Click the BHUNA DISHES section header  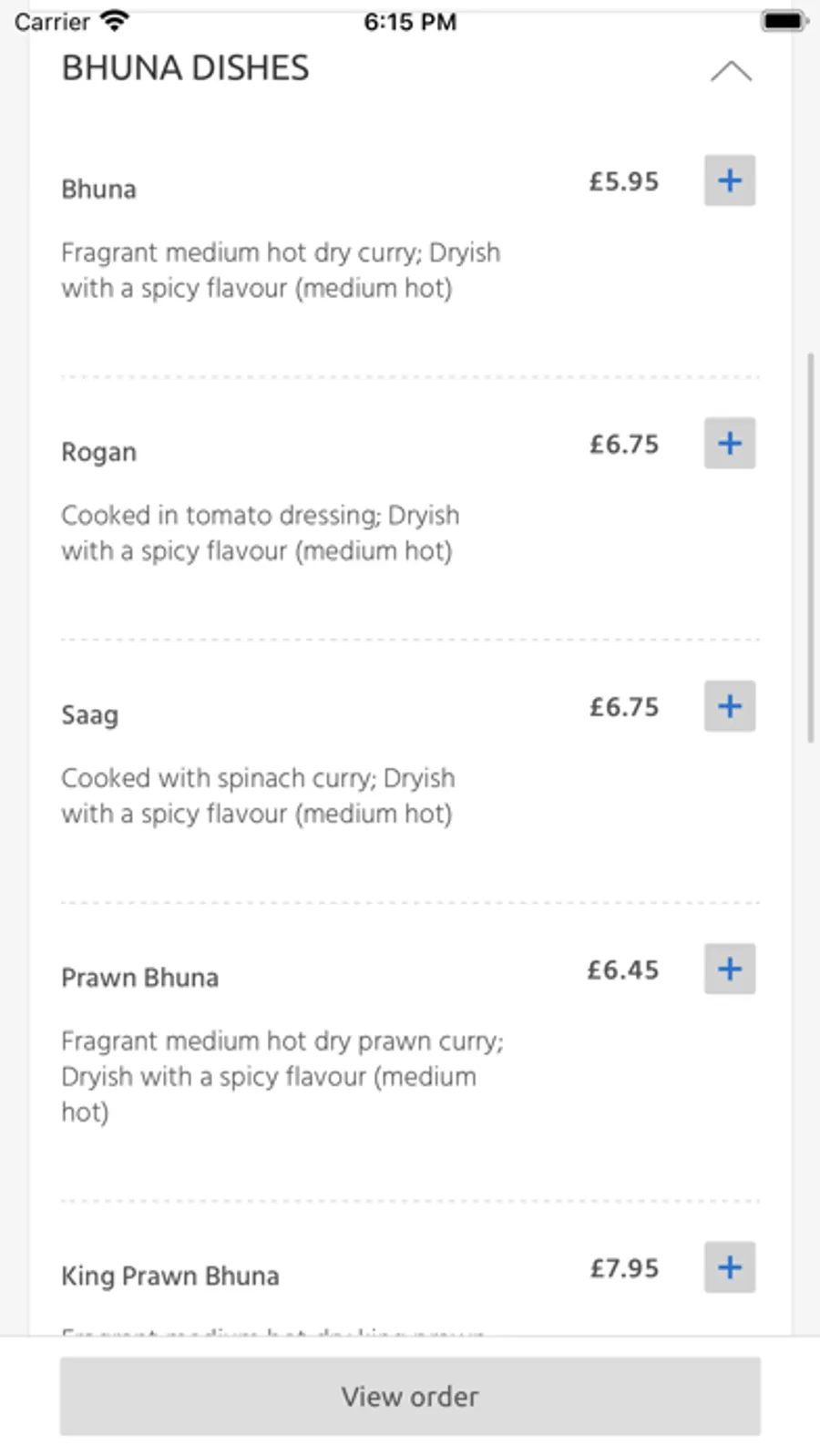click(185, 68)
